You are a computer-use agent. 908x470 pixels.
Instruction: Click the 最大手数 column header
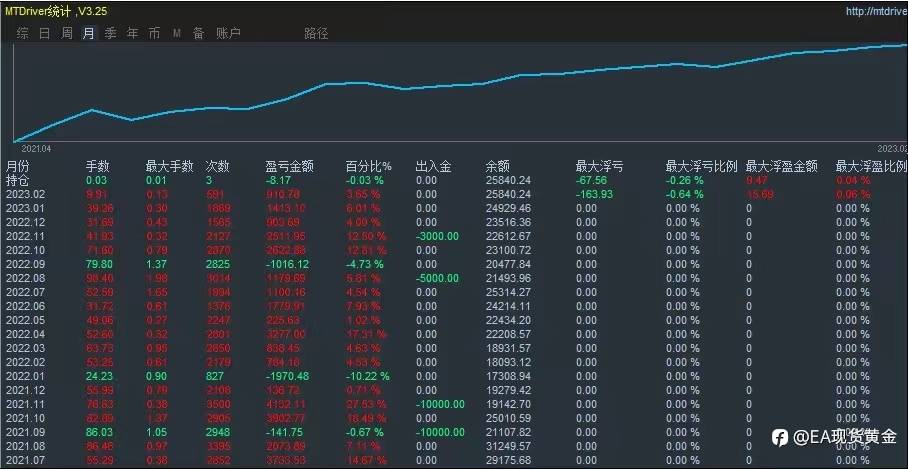pos(169,167)
